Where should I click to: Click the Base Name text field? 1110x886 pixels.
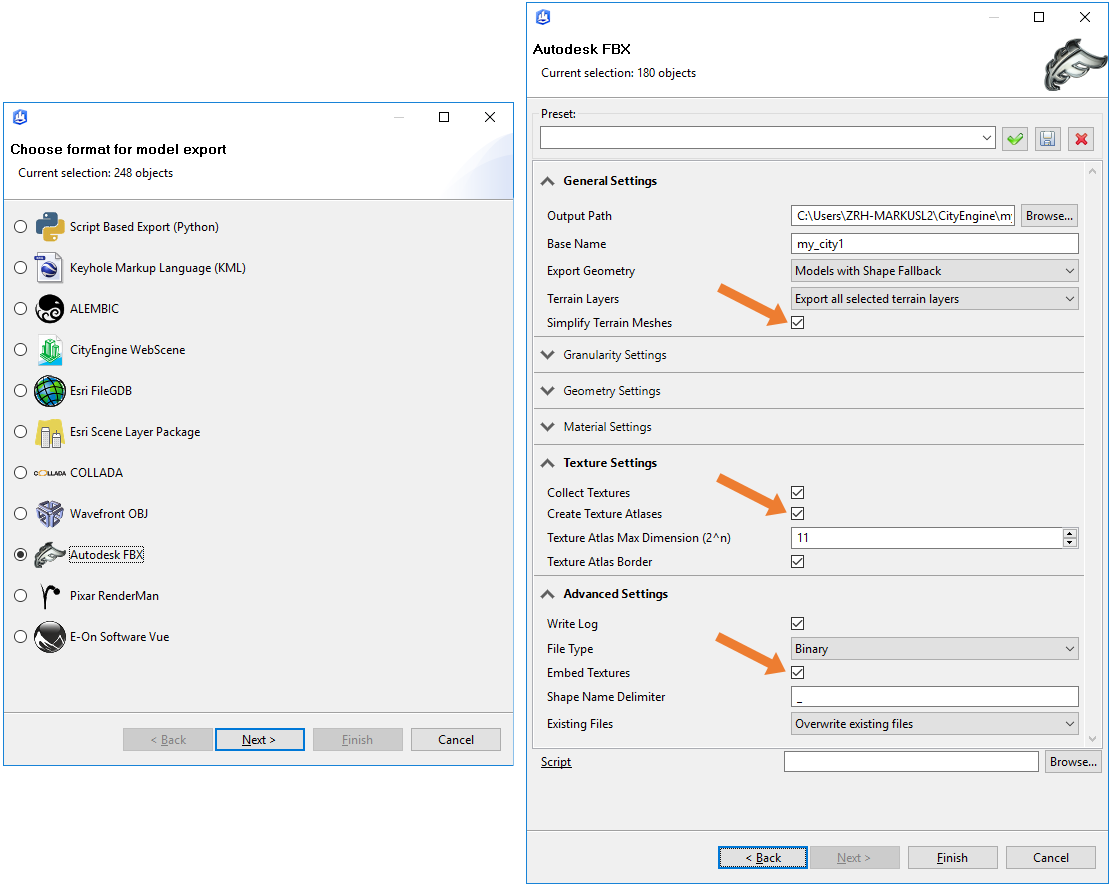(934, 244)
